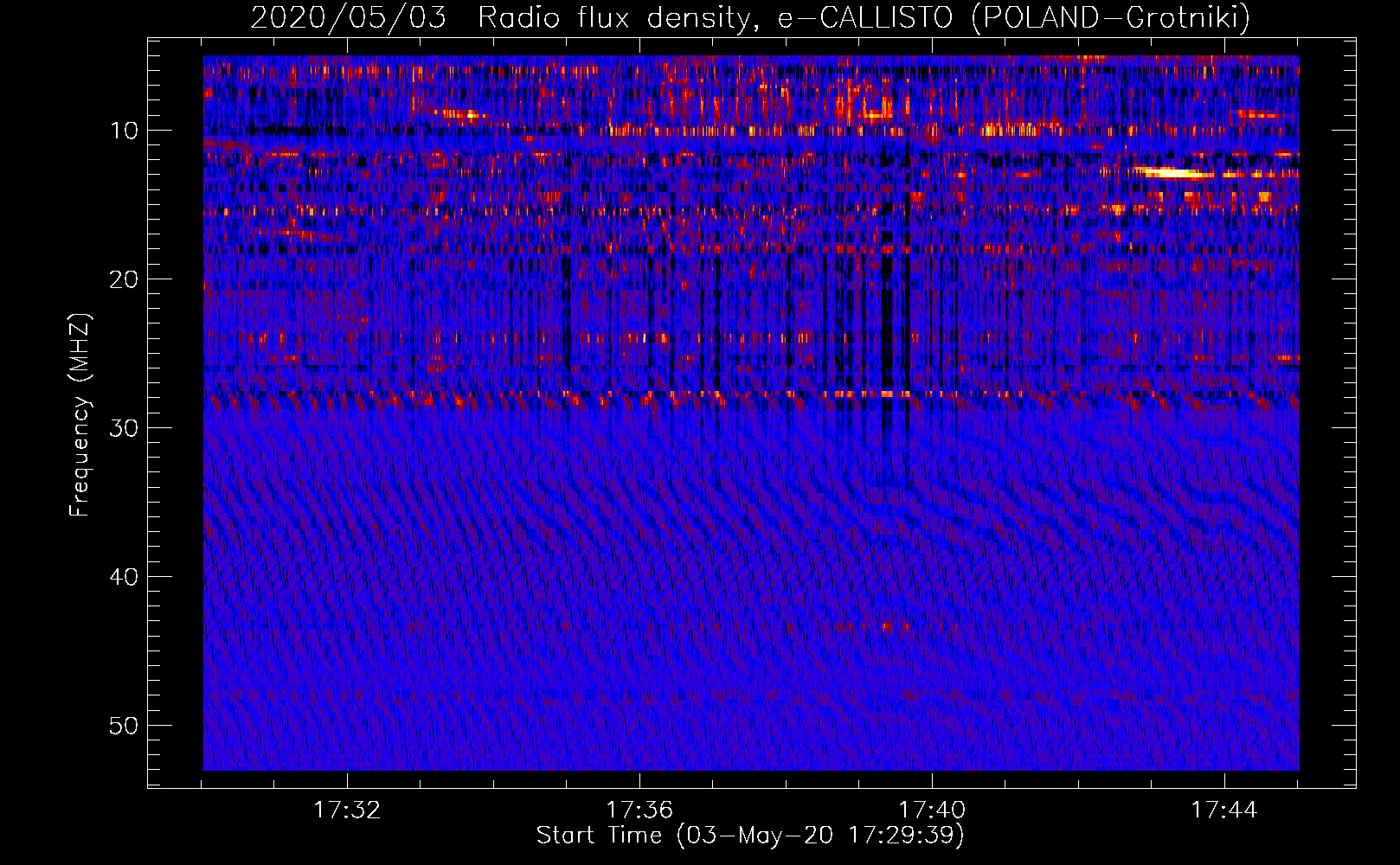Click the 50 MHz frequency tick label

tap(125, 726)
